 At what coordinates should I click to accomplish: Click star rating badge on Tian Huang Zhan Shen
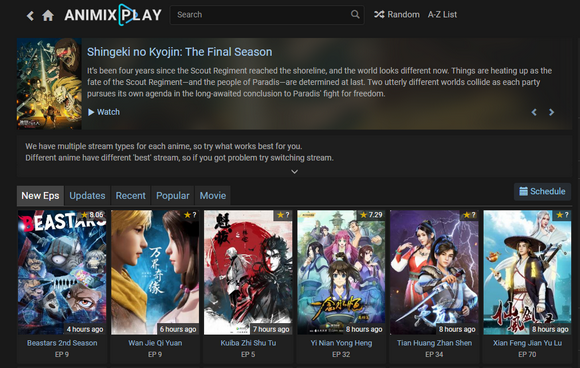coord(469,215)
